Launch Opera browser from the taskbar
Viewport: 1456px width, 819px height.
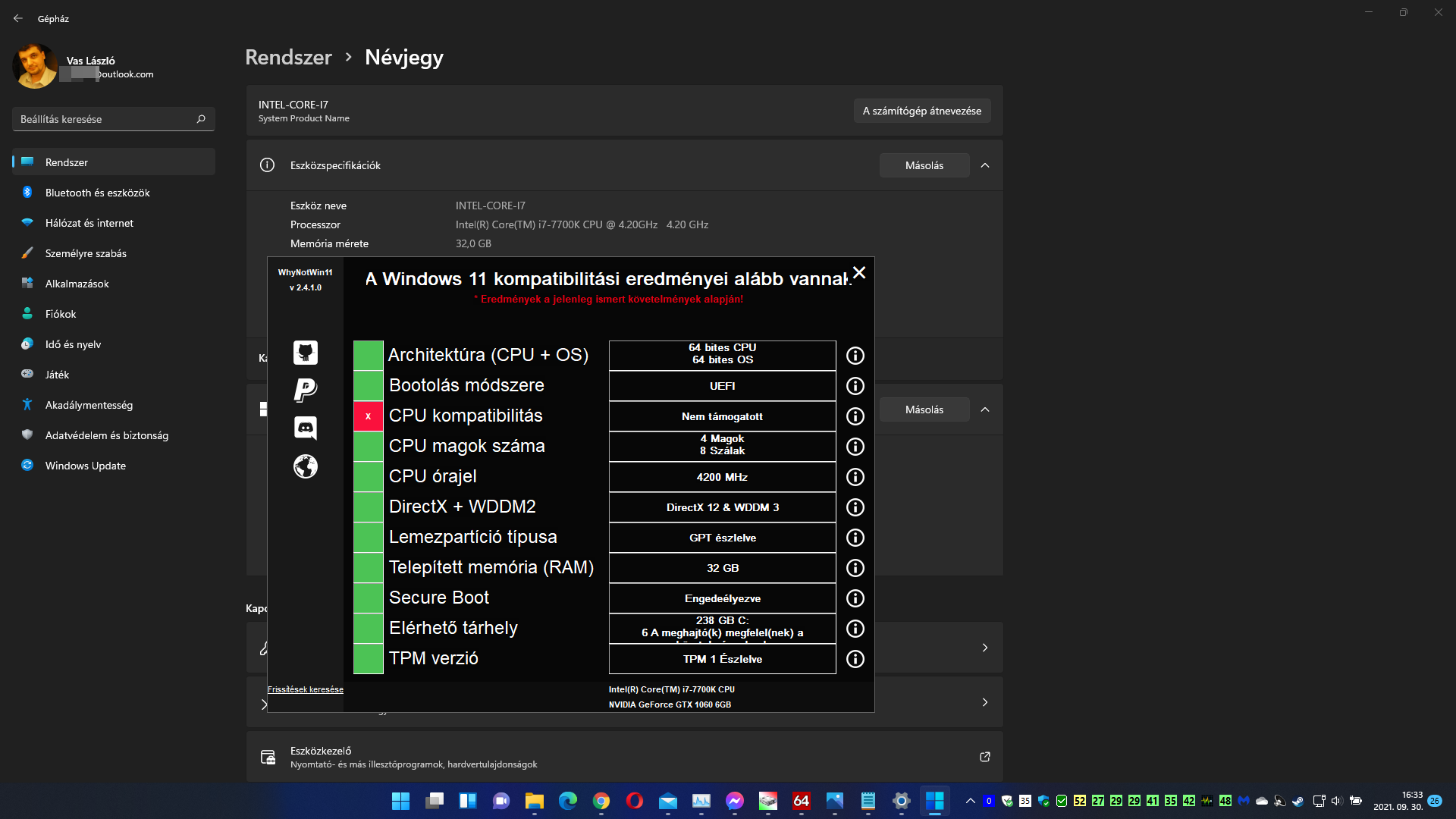(x=635, y=801)
